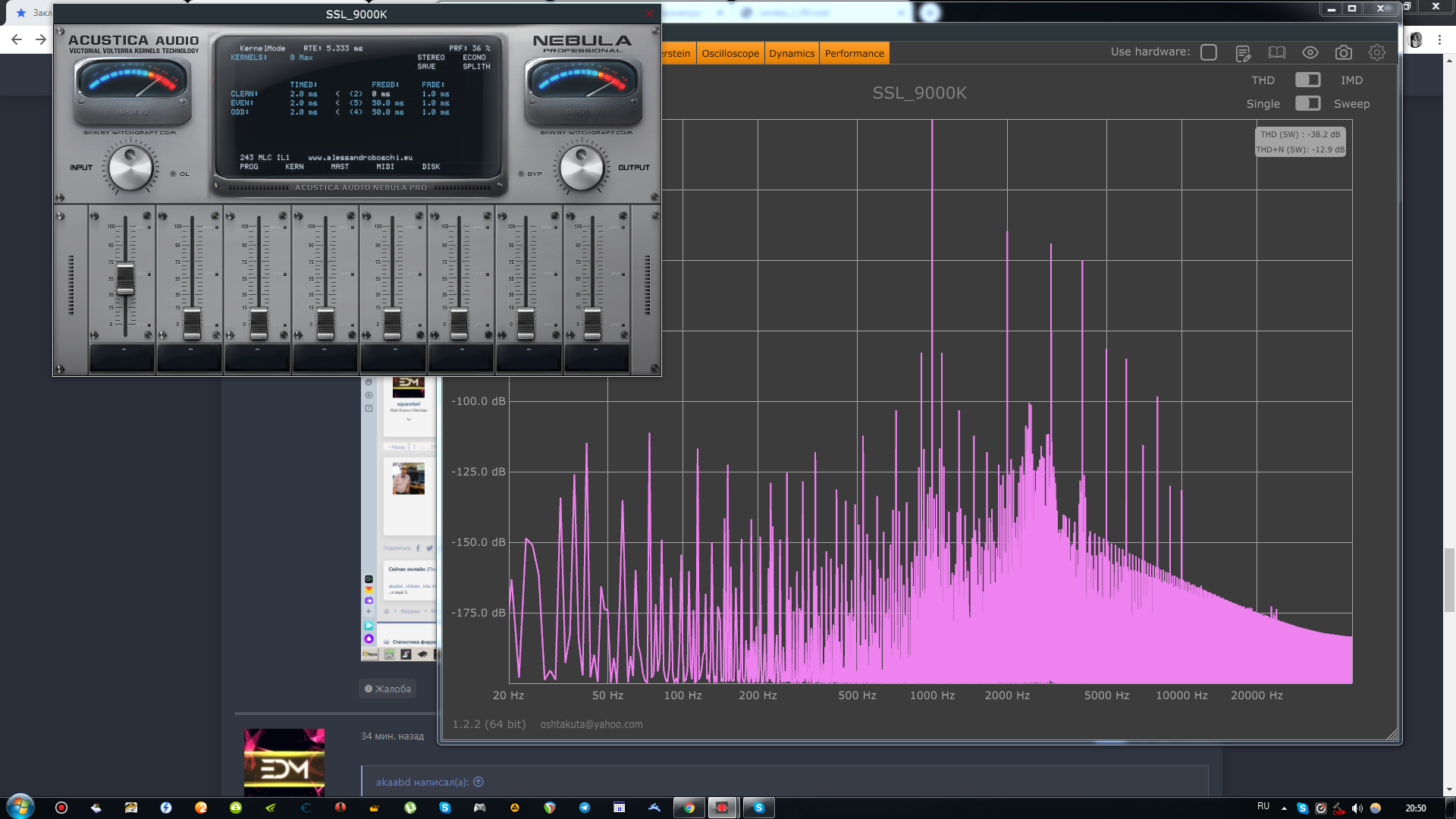
Task: Click the analyzer resize grip corner
Action: click(x=1392, y=734)
